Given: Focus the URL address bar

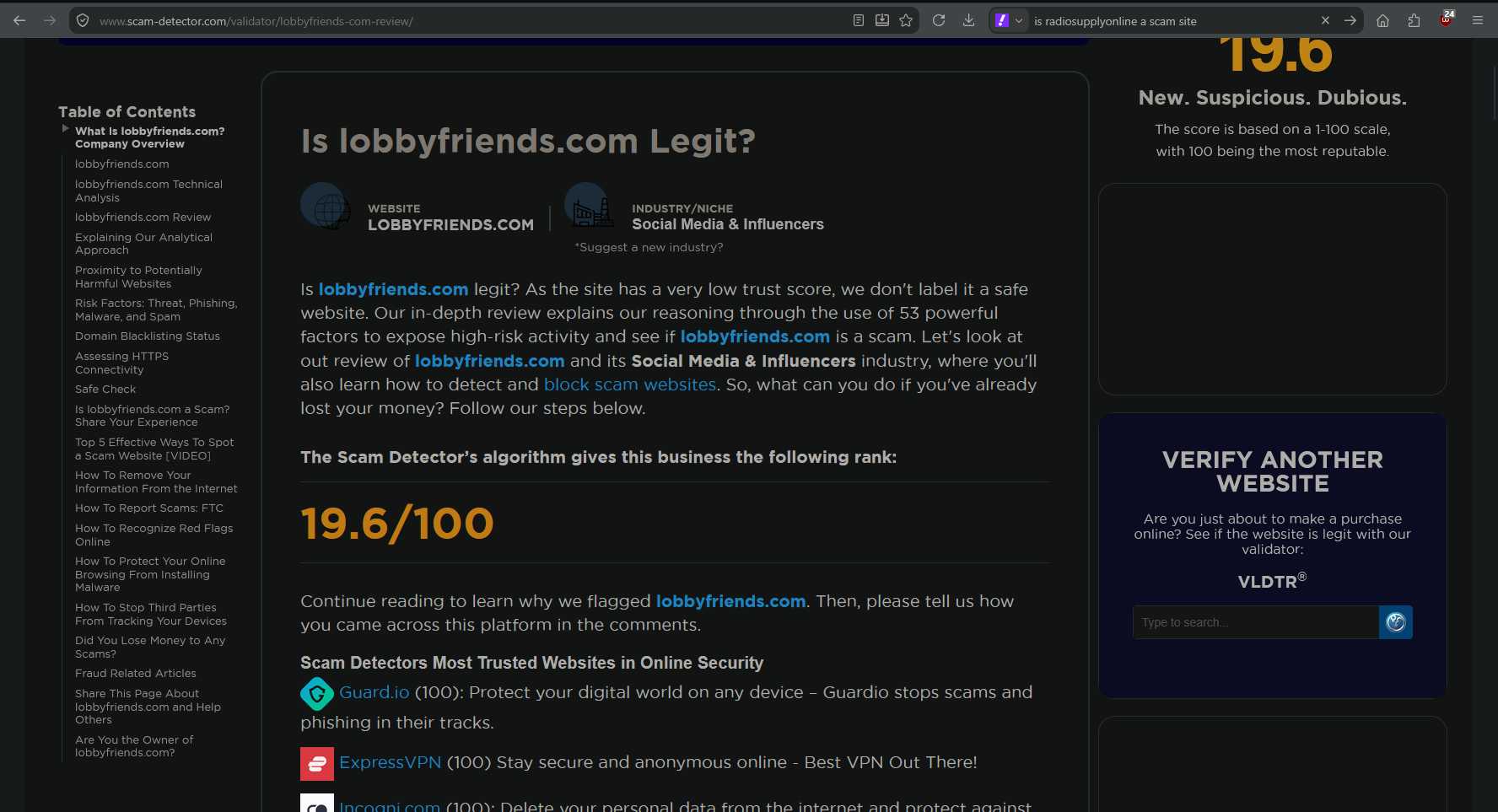Looking at the screenshot, I should pyautogui.click(x=472, y=21).
